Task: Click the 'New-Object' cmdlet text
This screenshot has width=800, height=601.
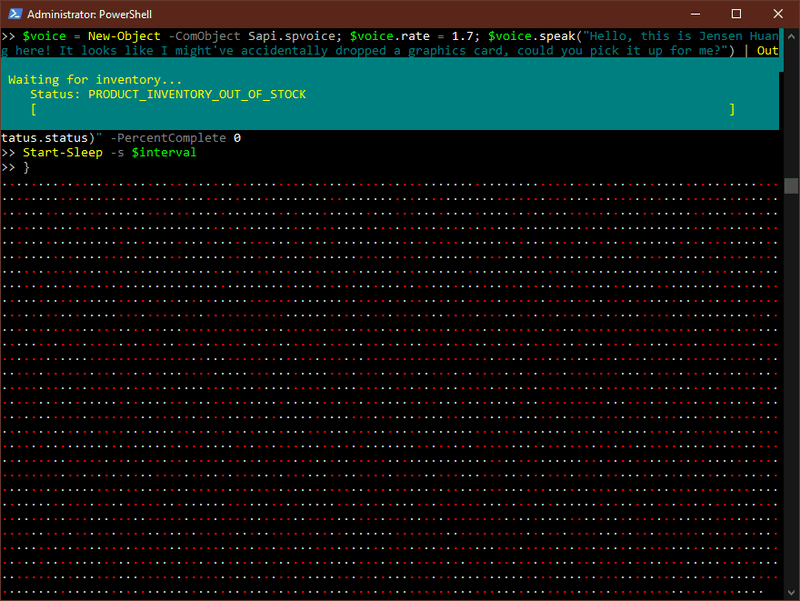Action: [x=124, y=36]
